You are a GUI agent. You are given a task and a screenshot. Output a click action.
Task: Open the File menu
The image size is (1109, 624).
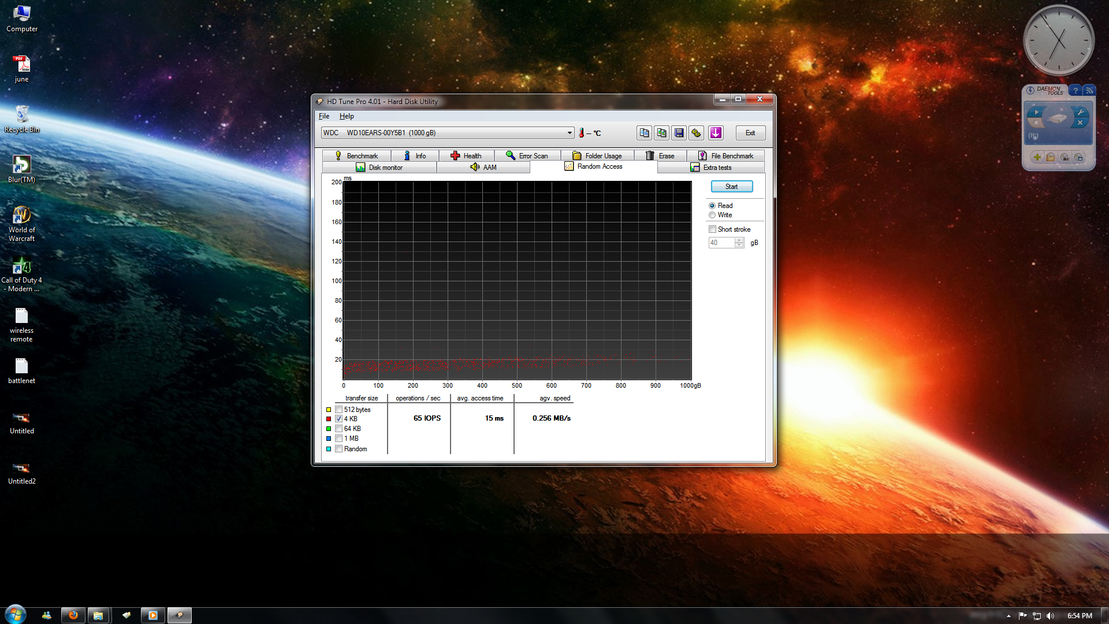click(324, 115)
